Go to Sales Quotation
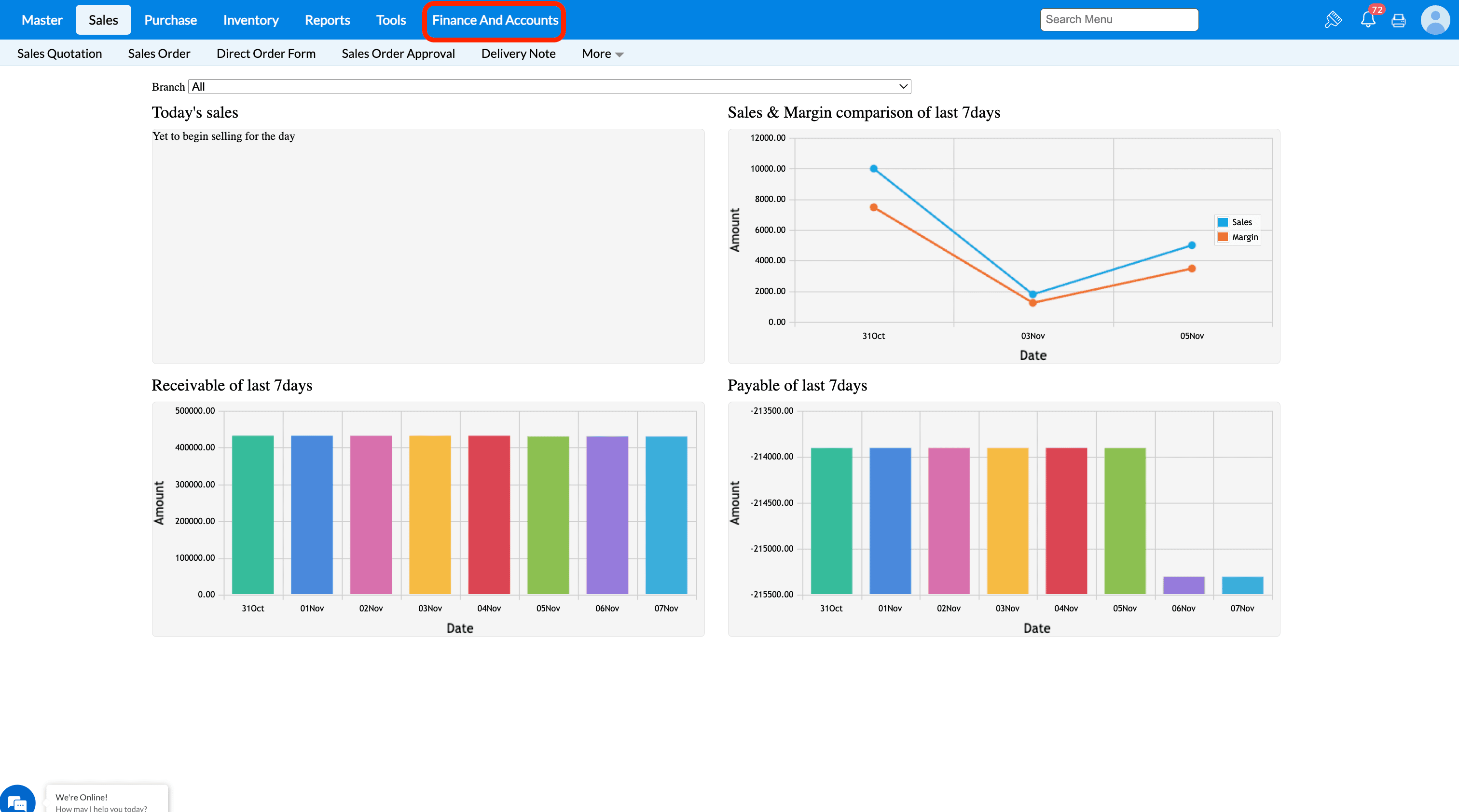The width and height of the screenshot is (1459, 812). pyautogui.click(x=59, y=54)
